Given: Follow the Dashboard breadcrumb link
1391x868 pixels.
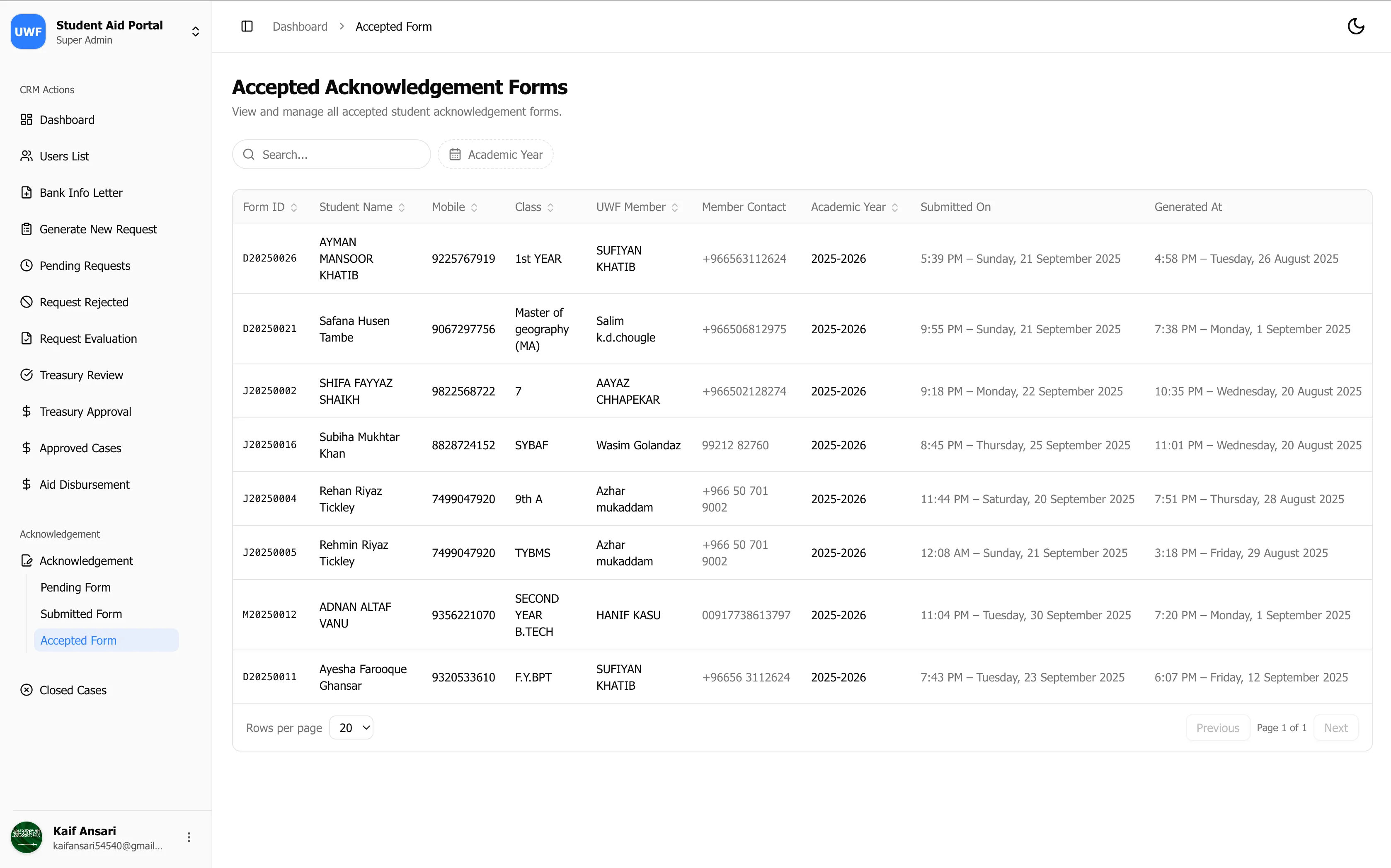Looking at the screenshot, I should (x=300, y=27).
